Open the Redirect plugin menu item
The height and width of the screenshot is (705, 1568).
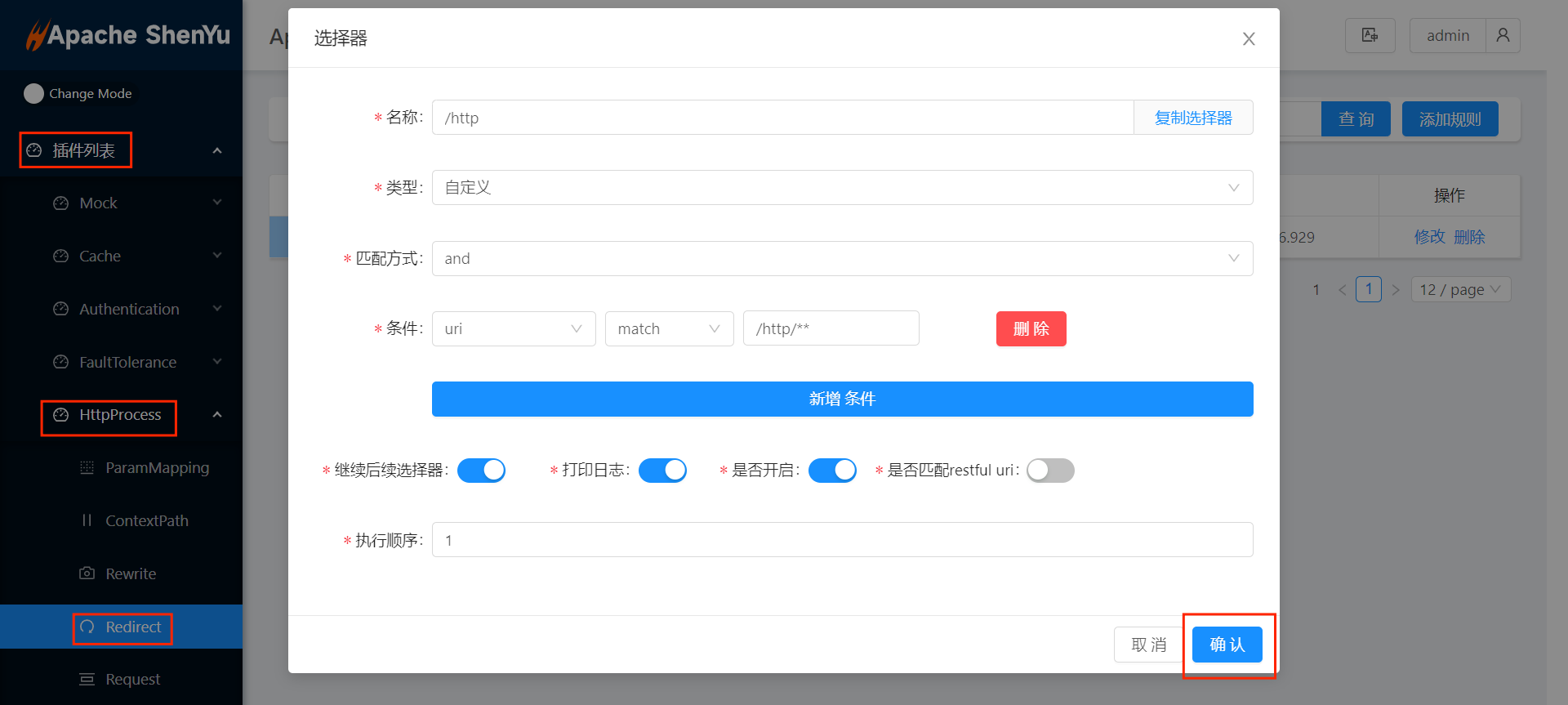pos(132,627)
